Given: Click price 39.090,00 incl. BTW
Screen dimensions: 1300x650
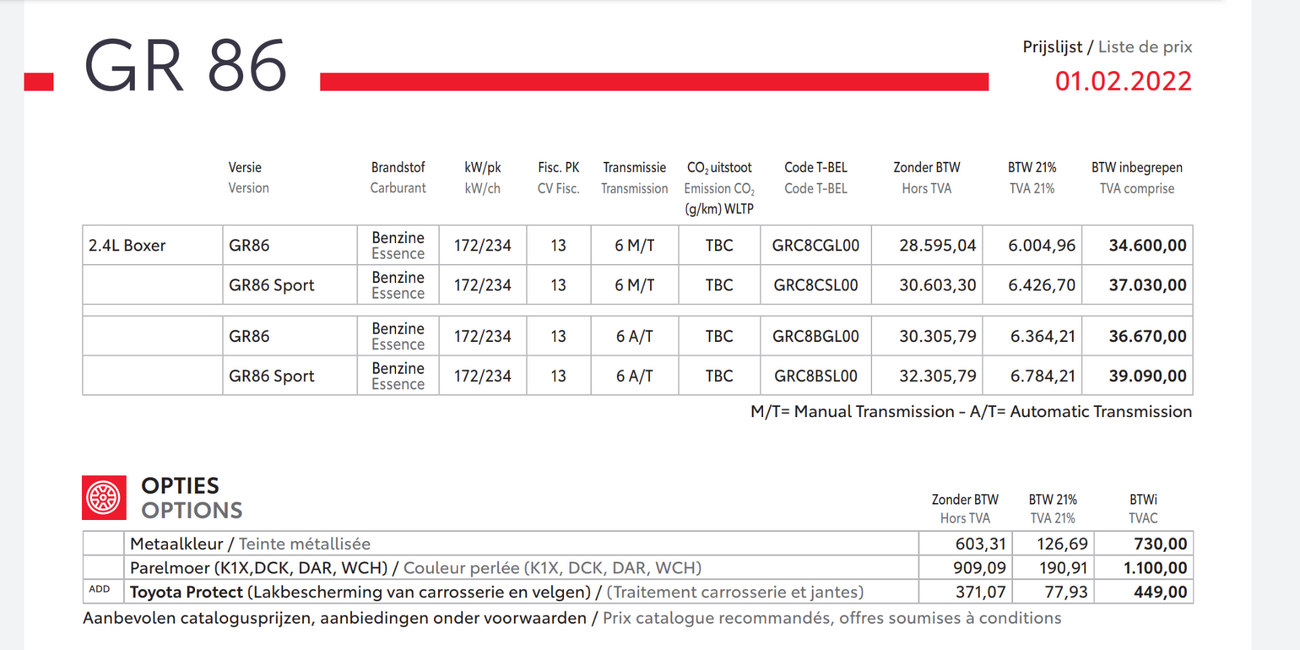Looking at the screenshot, I should 1147,376.
